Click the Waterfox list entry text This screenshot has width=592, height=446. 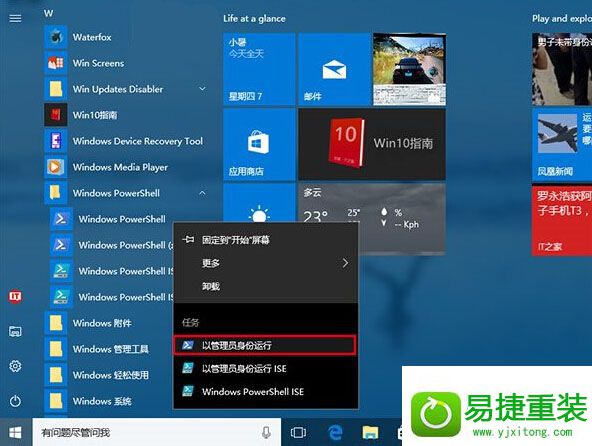pyautogui.click(x=92, y=37)
